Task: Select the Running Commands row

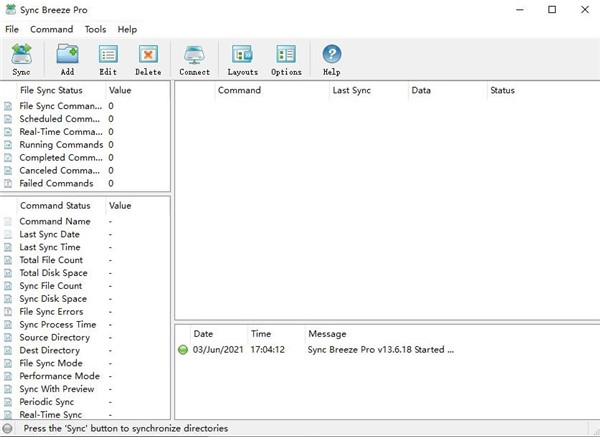Action: click(x=60, y=144)
